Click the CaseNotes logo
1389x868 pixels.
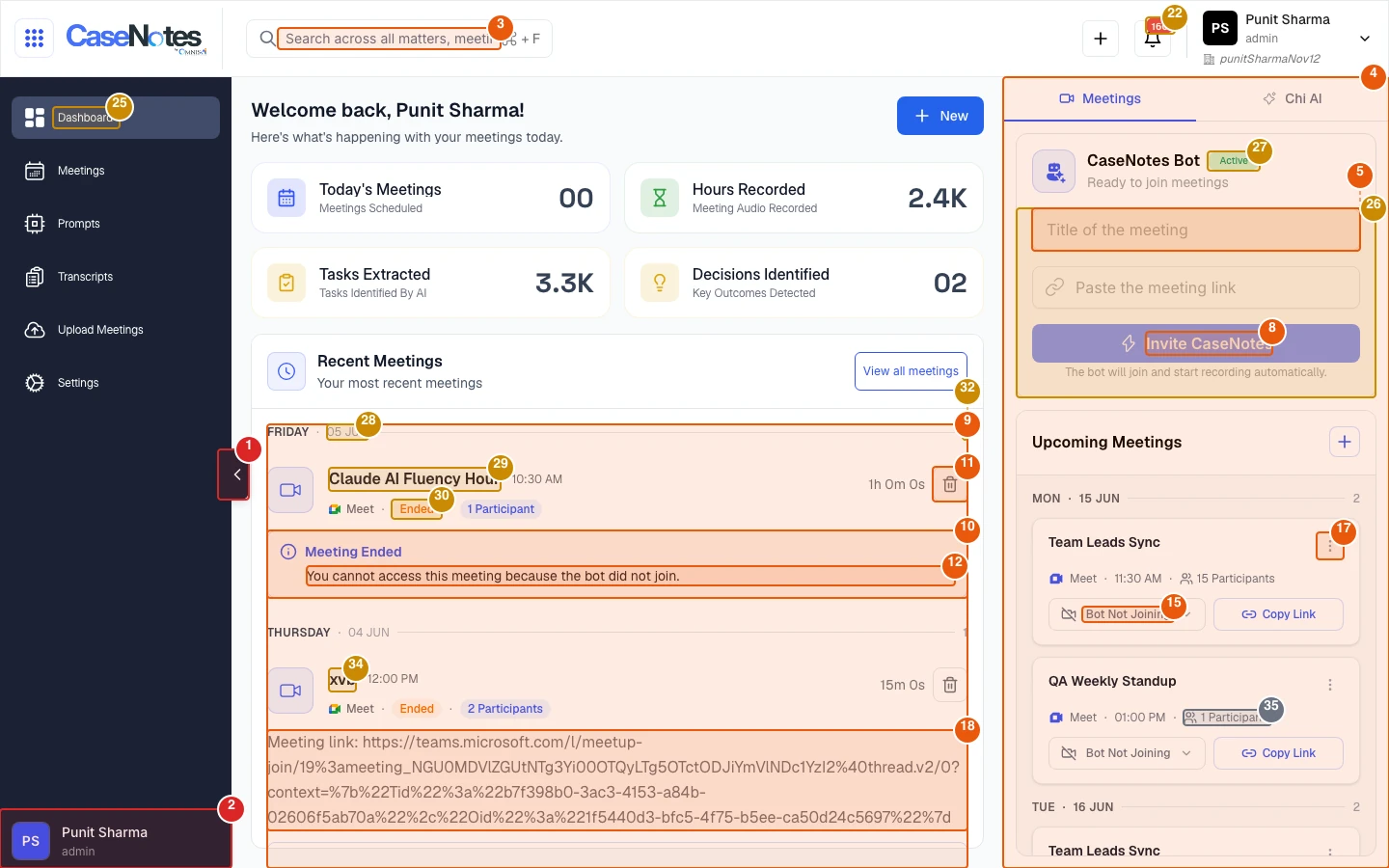pyautogui.click(x=135, y=38)
